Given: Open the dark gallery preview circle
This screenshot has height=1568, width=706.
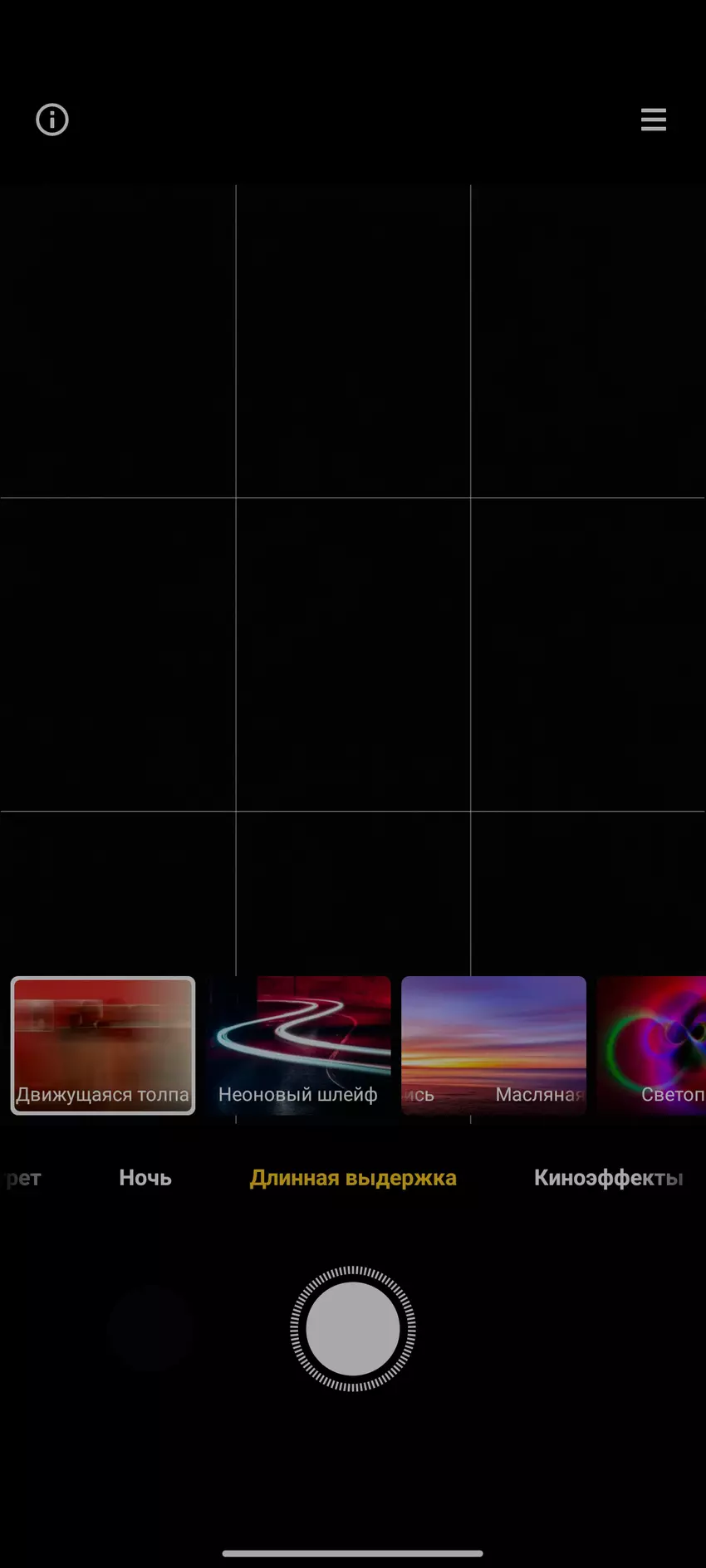Looking at the screenshot, I should [x=150, y=1329].
